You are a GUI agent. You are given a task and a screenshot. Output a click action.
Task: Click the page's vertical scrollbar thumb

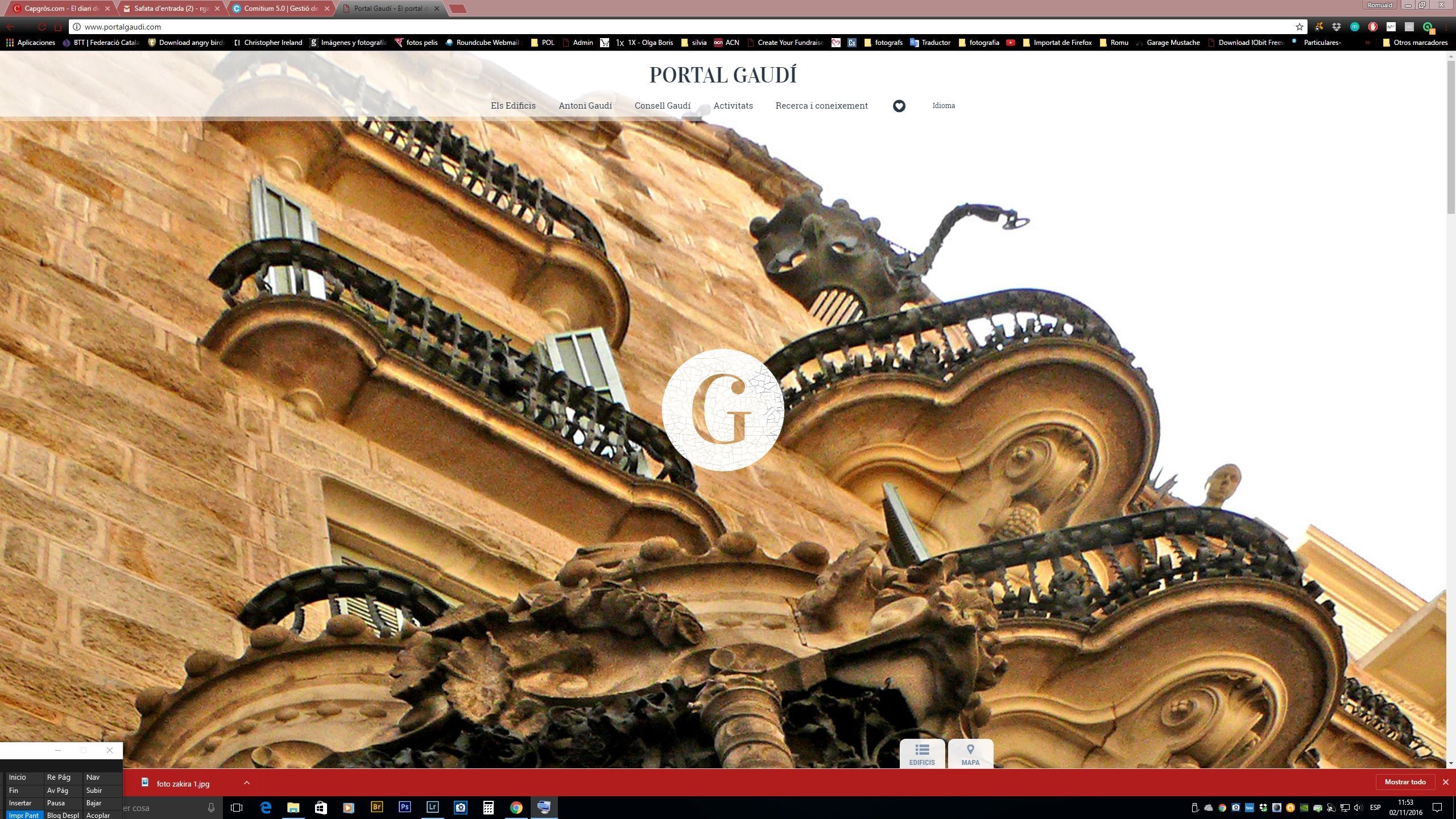coord(1451,136)
